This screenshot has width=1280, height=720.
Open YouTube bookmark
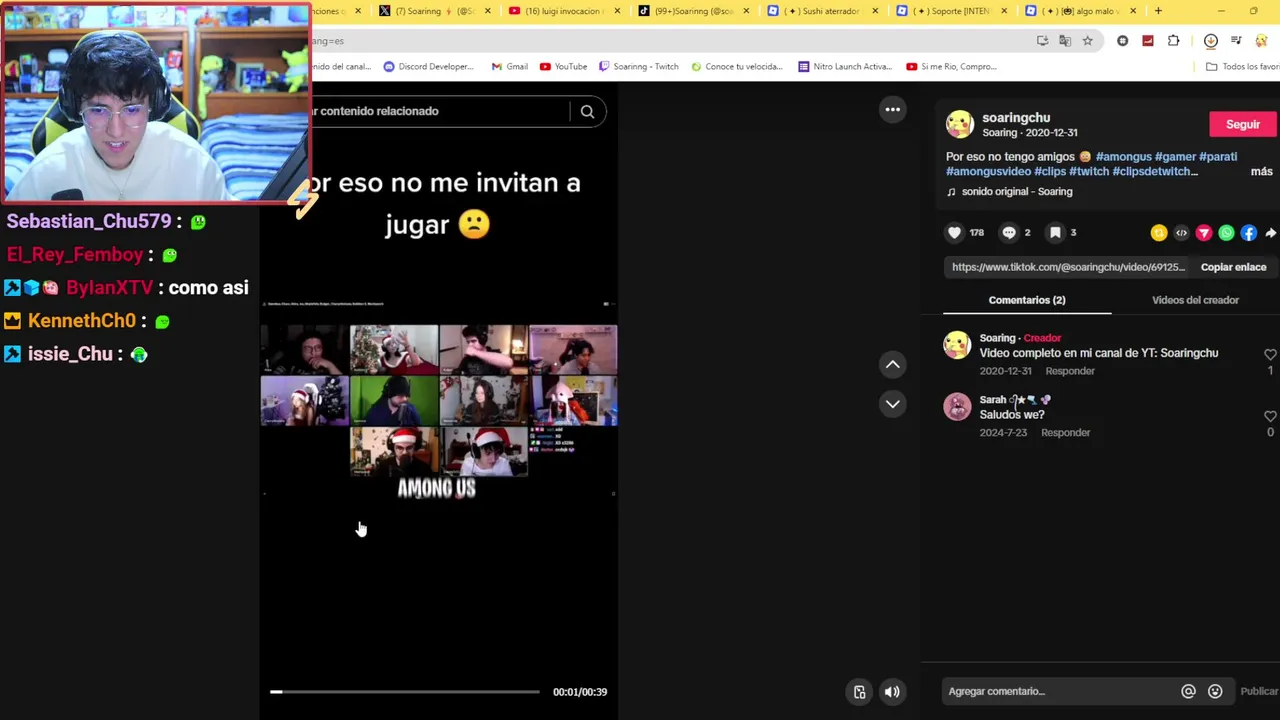(x=563, y=67)
